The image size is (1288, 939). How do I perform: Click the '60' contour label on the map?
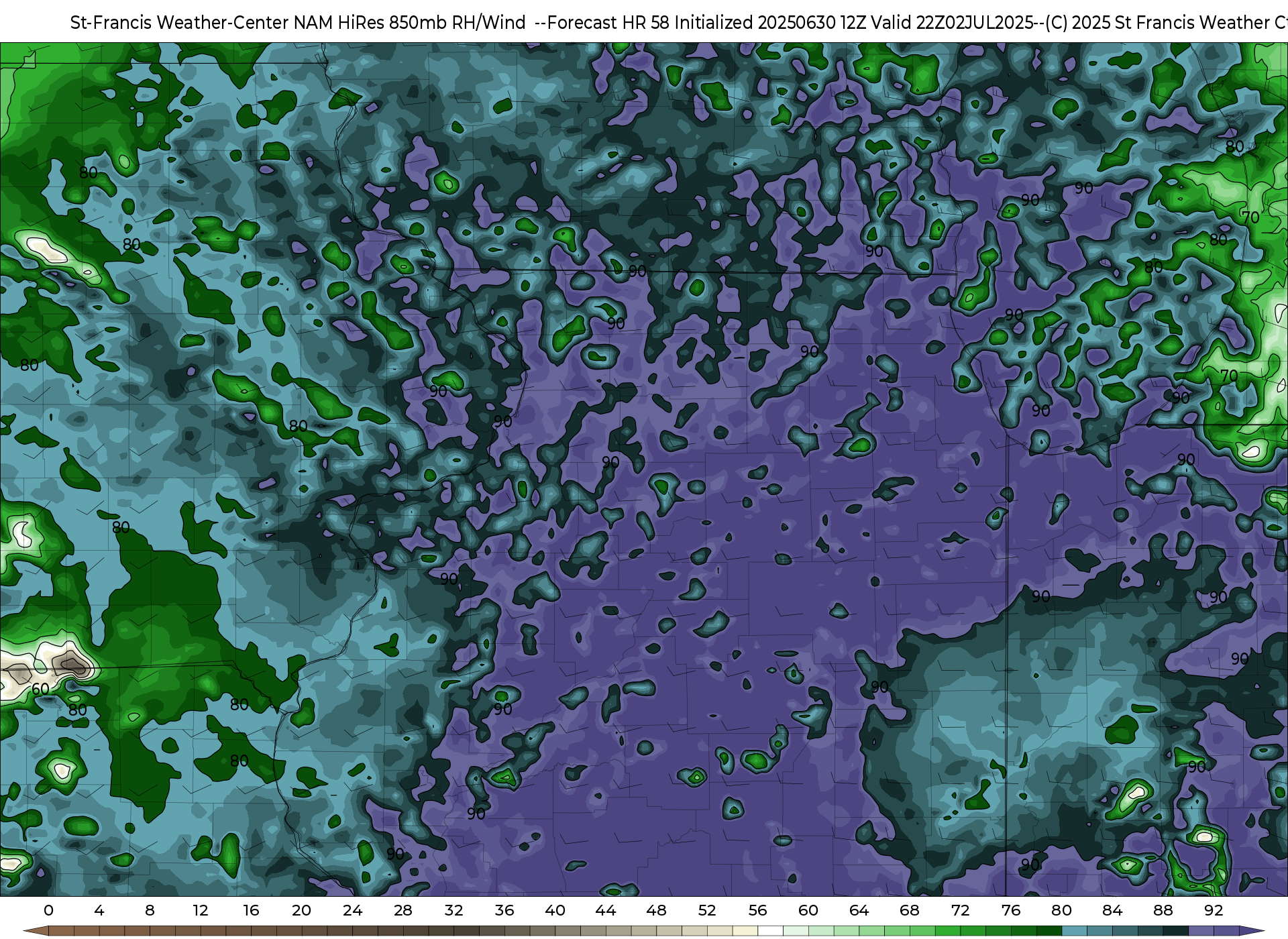coord(40,689)
